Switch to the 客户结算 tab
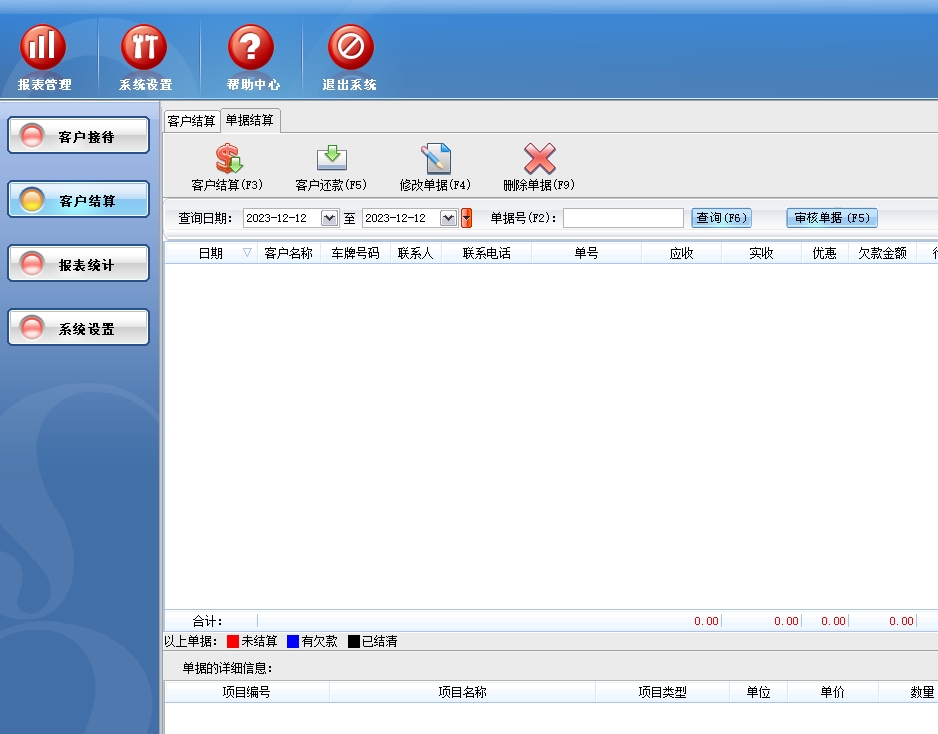 pos(191,121)
